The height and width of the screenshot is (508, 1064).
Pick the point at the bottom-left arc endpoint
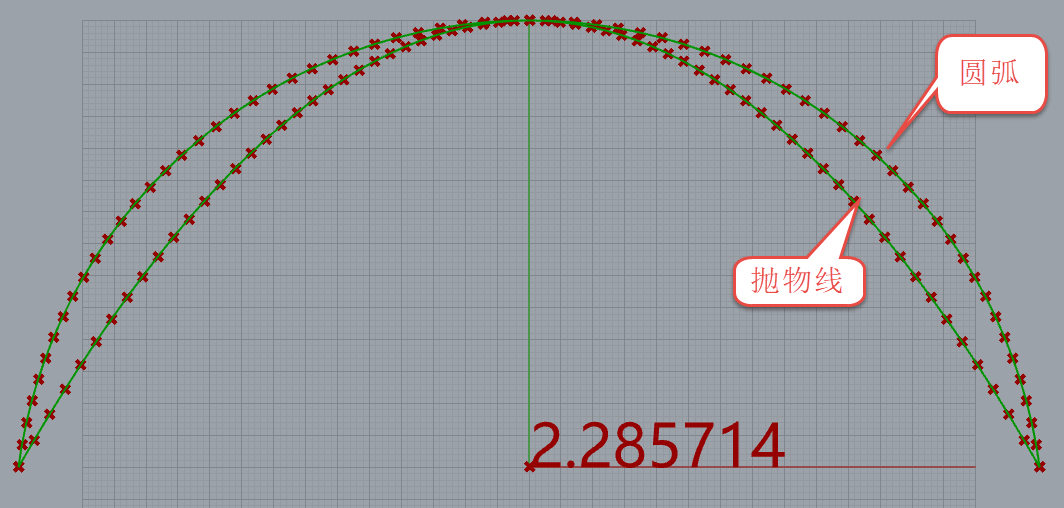[x=18, y=466]
